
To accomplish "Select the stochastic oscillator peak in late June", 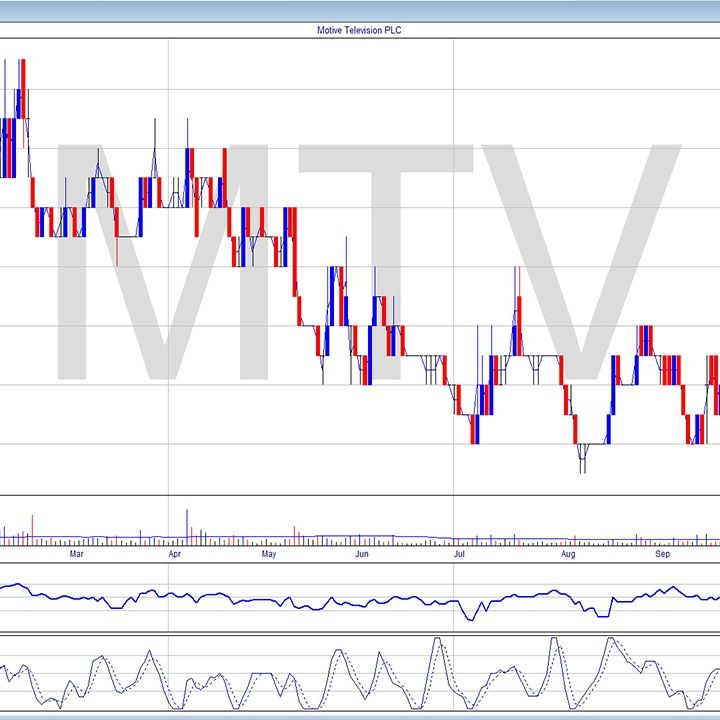I will tap(436, 642).
